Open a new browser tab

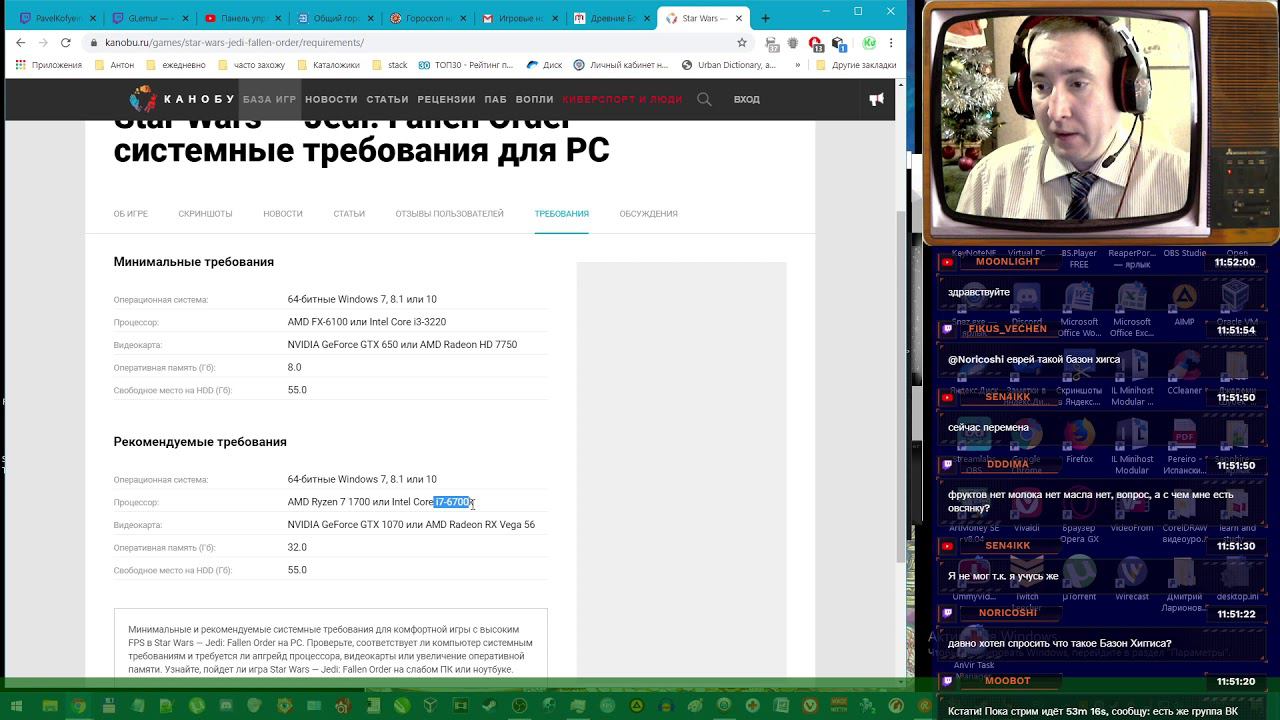pos(765,18)
